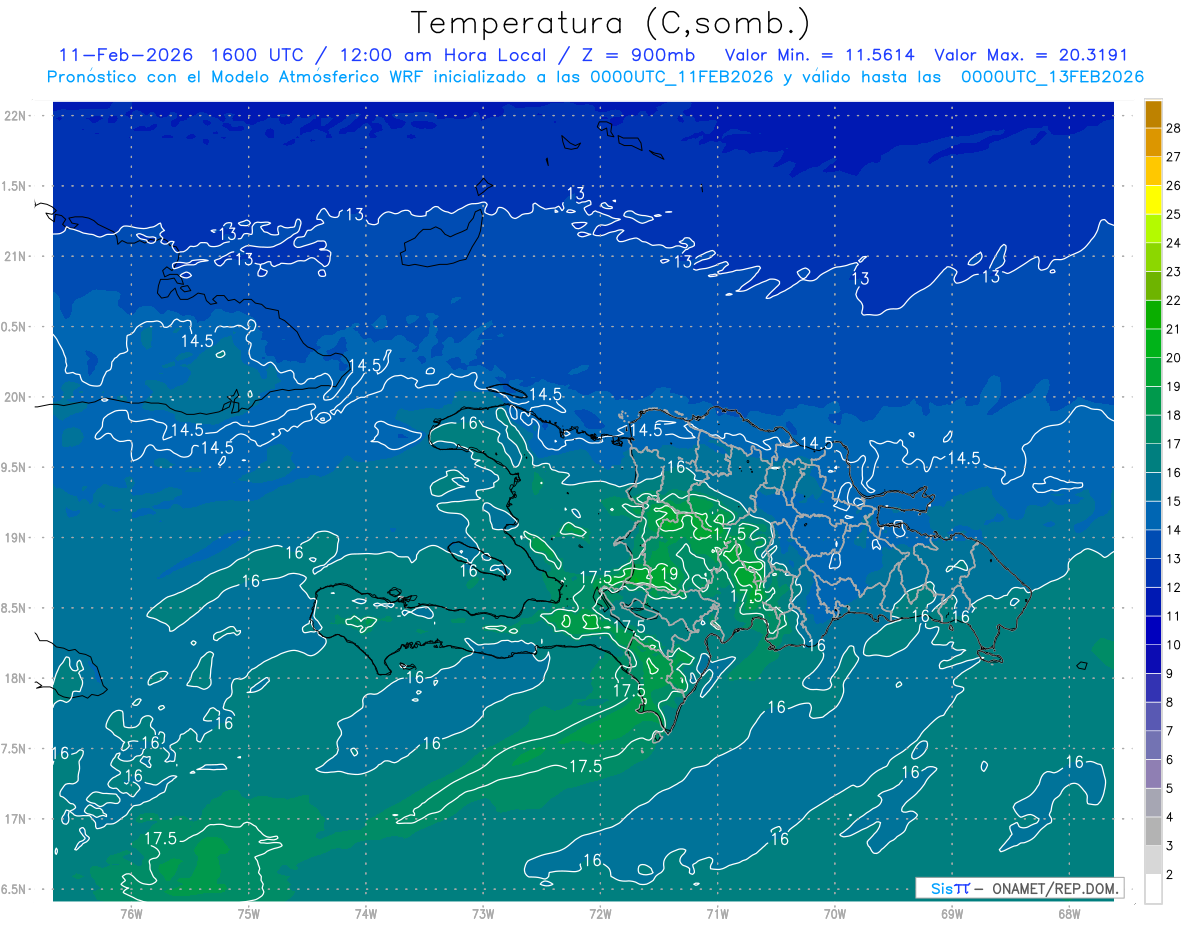Pick the green swatch between 20 and 21

[1153, 343]
